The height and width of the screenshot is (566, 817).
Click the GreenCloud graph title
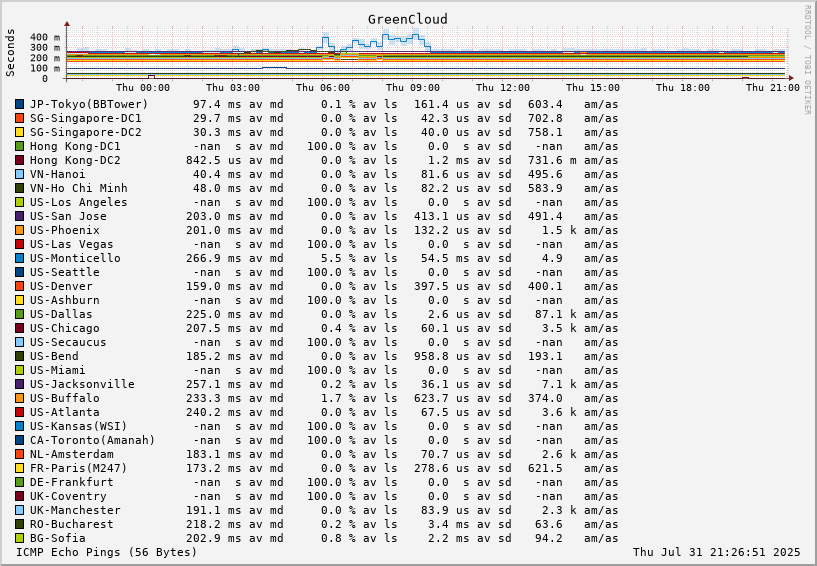click(x=407, y=19)
